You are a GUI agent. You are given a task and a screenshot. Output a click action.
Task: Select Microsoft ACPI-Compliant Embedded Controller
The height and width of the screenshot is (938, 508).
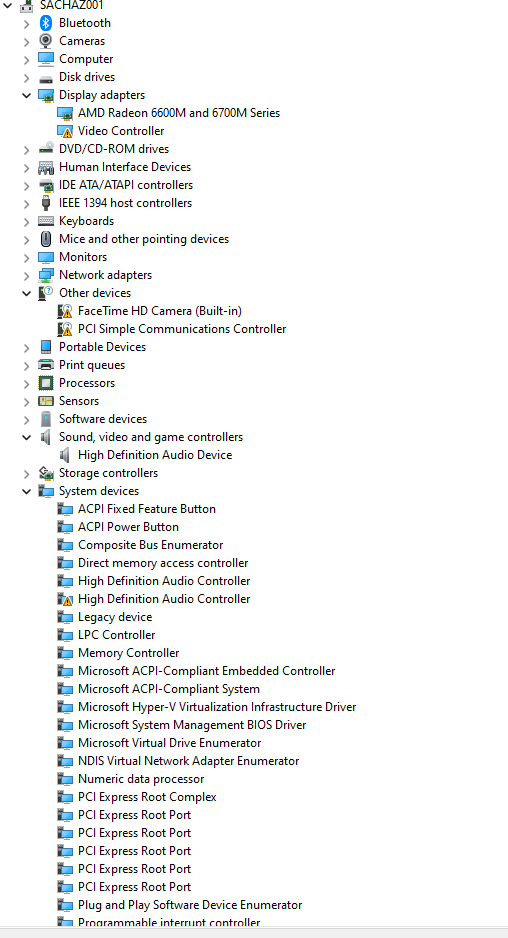coord(206,671)
